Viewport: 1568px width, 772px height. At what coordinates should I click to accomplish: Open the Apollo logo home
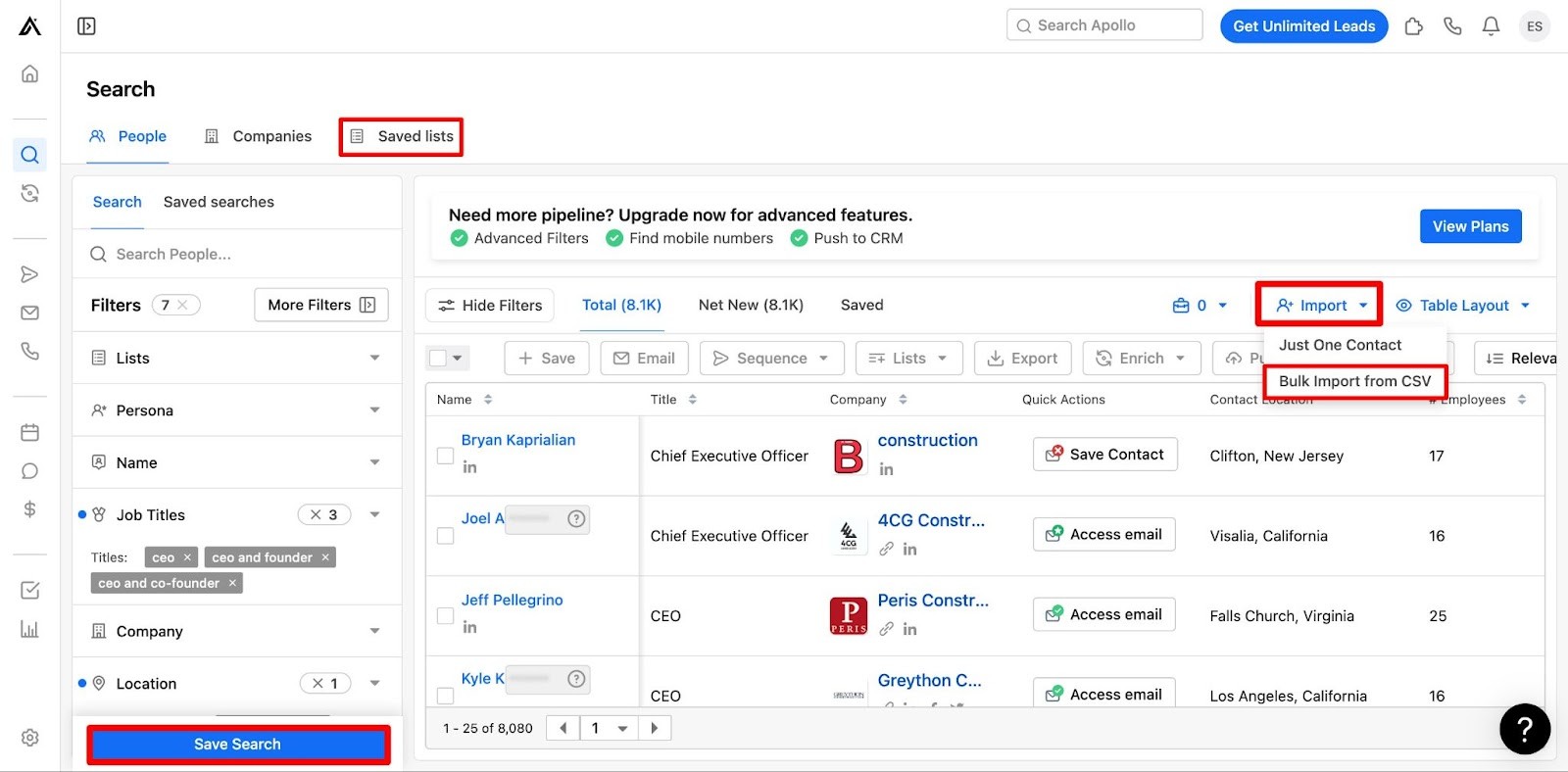point(30,26)
